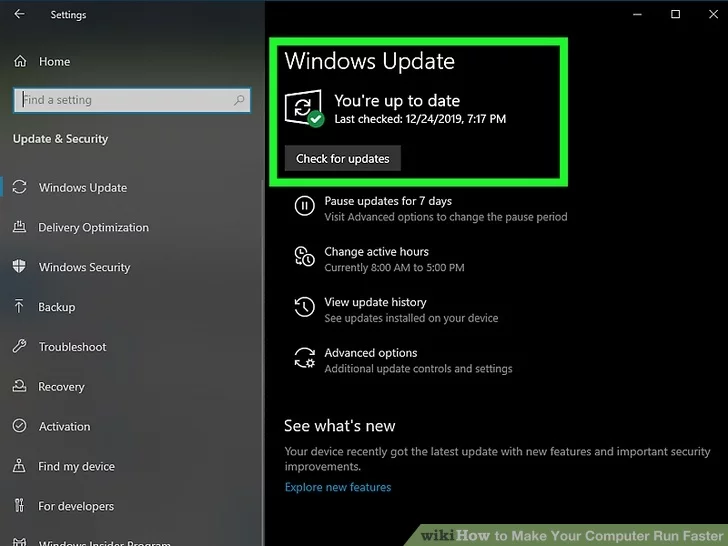Click the Home house icon

[20, 61]
